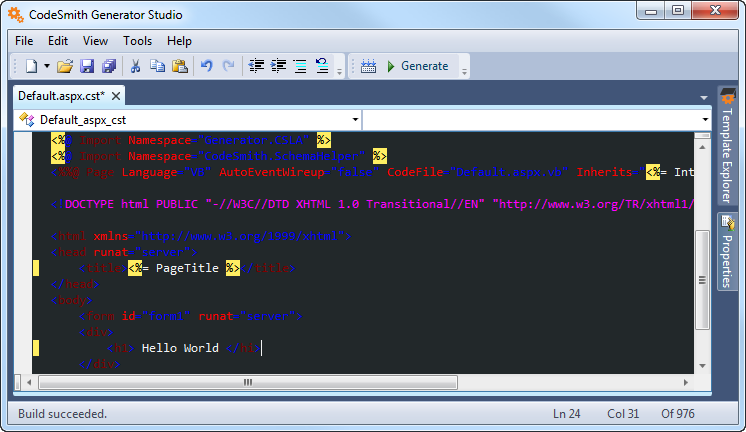Open the Help menu
Screen dimensions: 746x432
[179, 41]
